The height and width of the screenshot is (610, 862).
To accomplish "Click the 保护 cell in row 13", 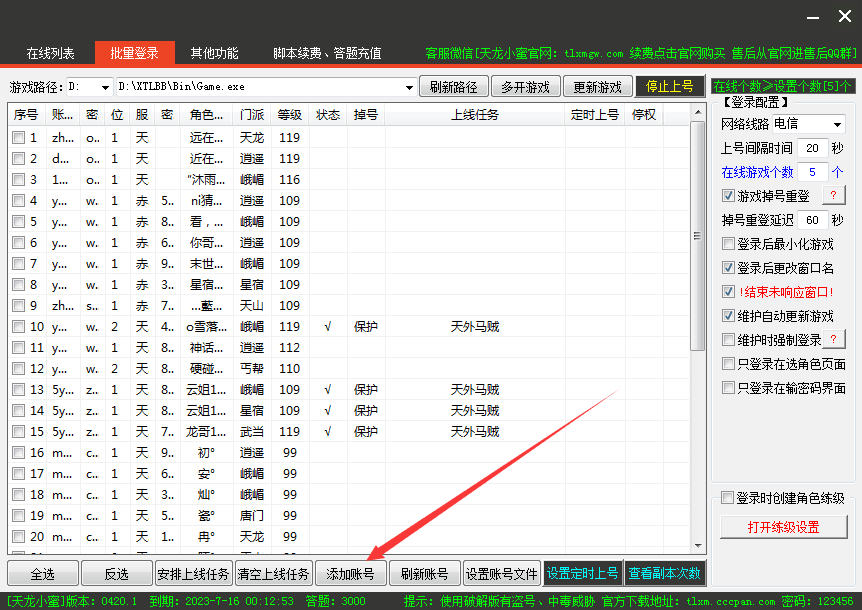I will tap(366, 390).
